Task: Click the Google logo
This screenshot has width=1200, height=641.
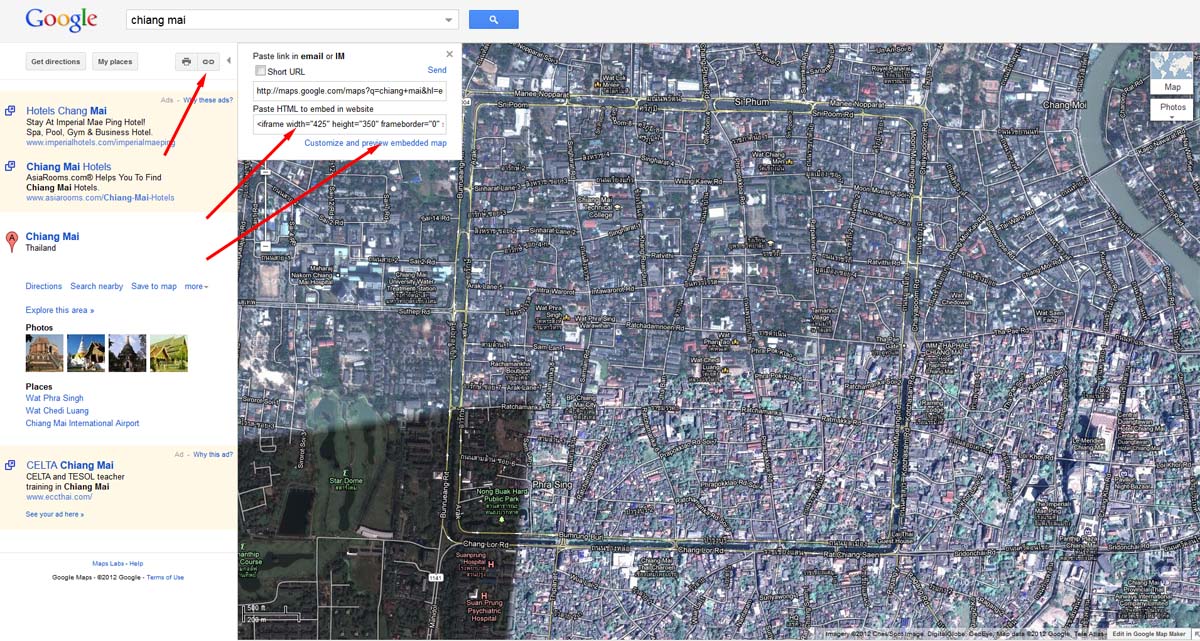Action: pyautogui.click(x=61, y=19)
